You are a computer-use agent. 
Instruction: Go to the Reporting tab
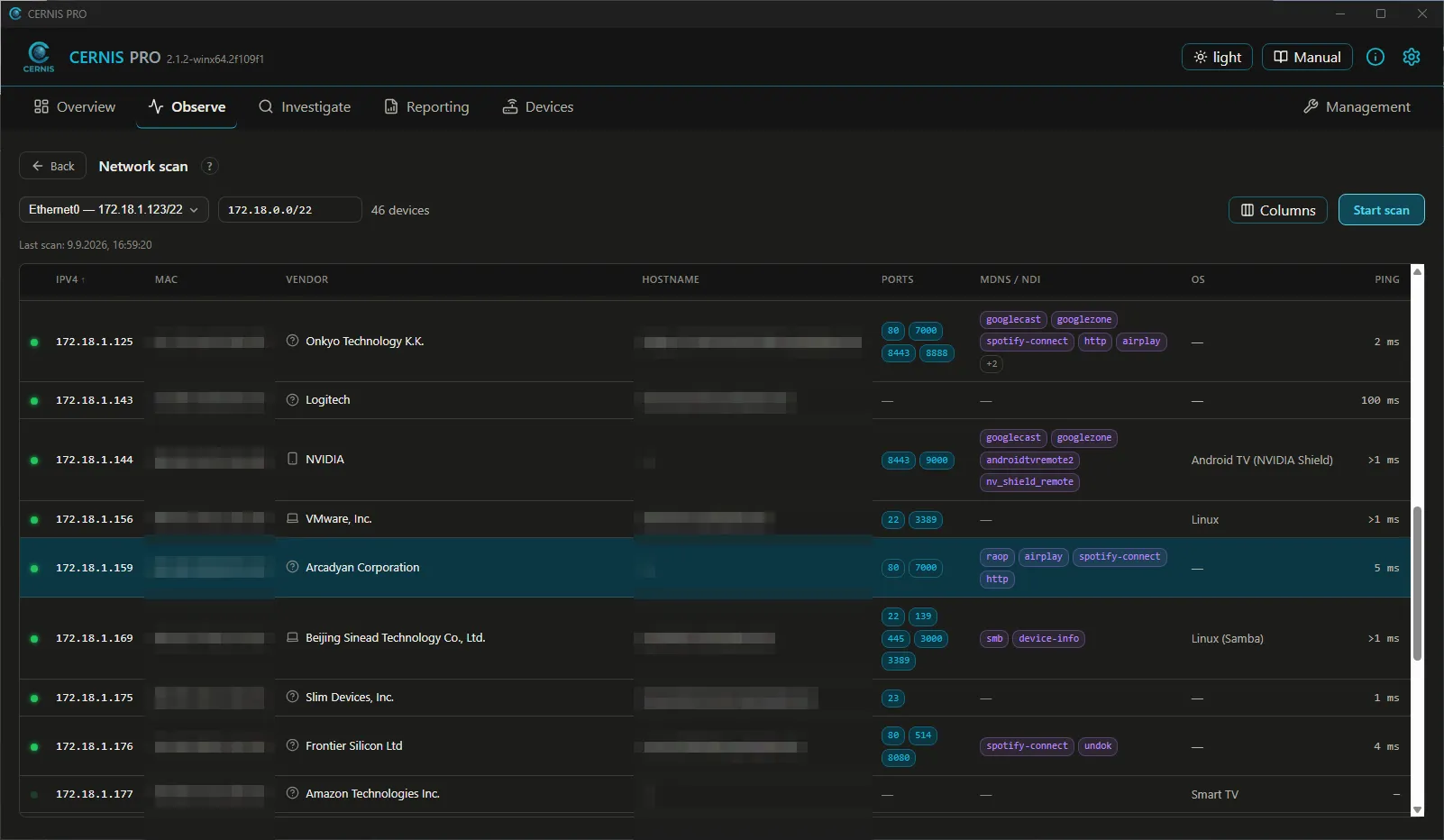click(426, 106)
